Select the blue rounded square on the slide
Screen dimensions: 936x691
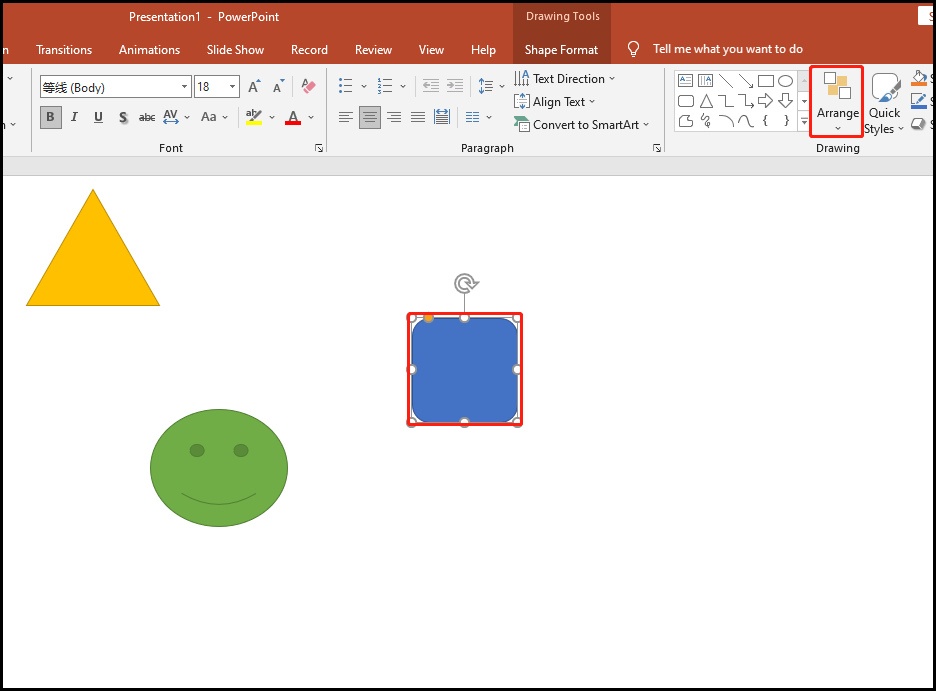(465, 369)
